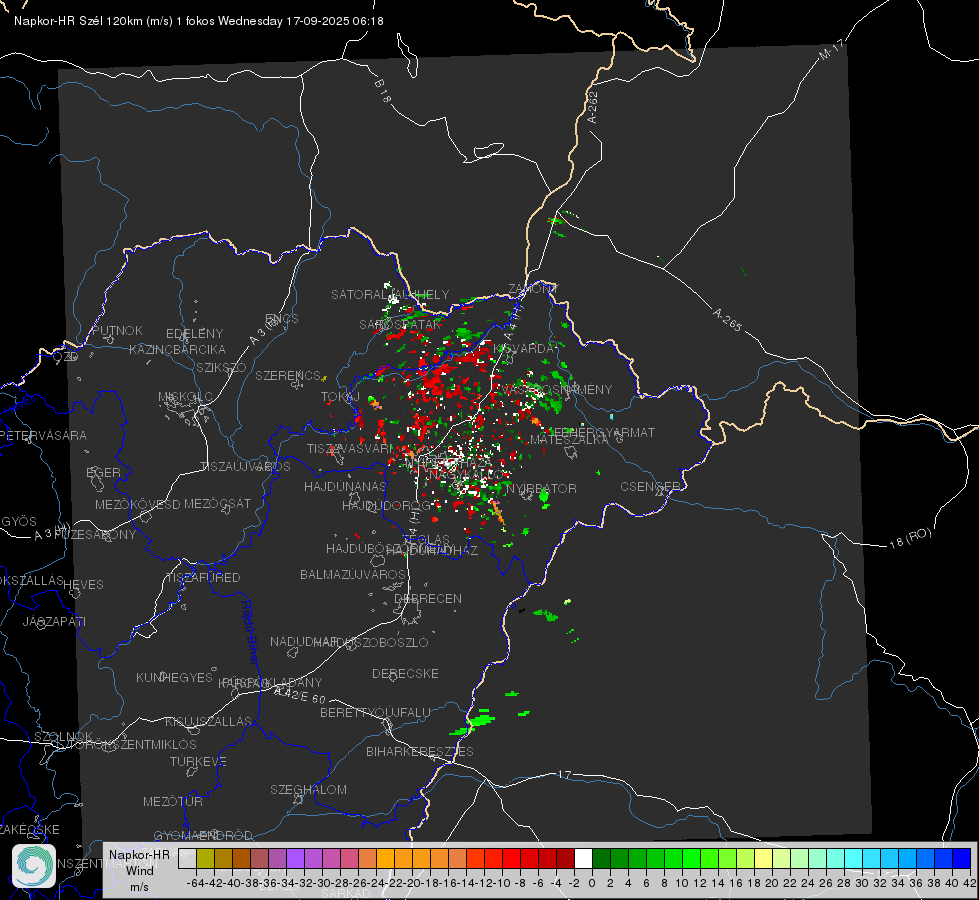Screen dimensions: 979x900
Task: Click the KISÚJSZÁLLÁS label
Action: [208, 721]
